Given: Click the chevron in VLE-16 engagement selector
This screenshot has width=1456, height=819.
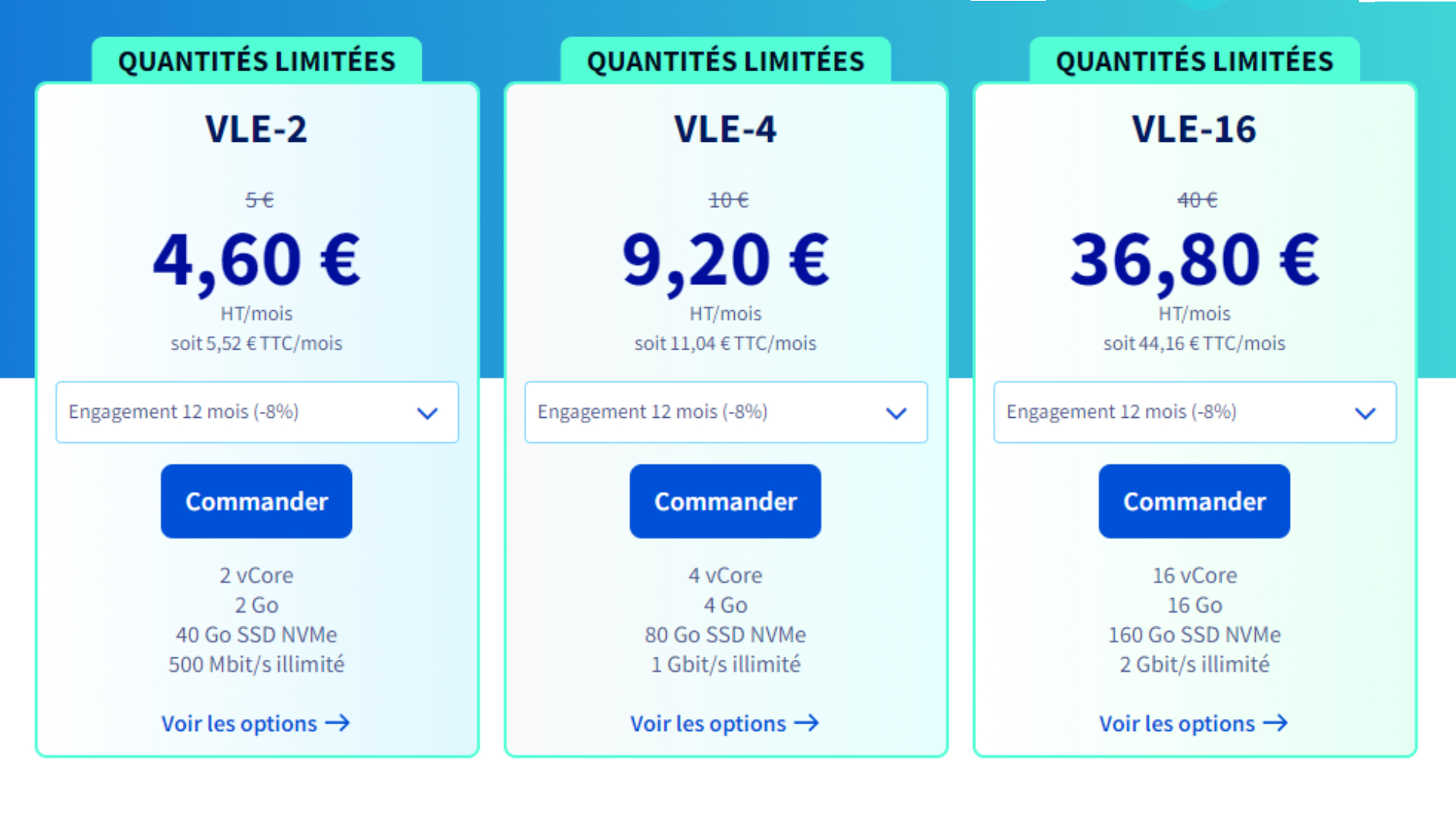Looking at the screenshot, I should click(1365, 413).
